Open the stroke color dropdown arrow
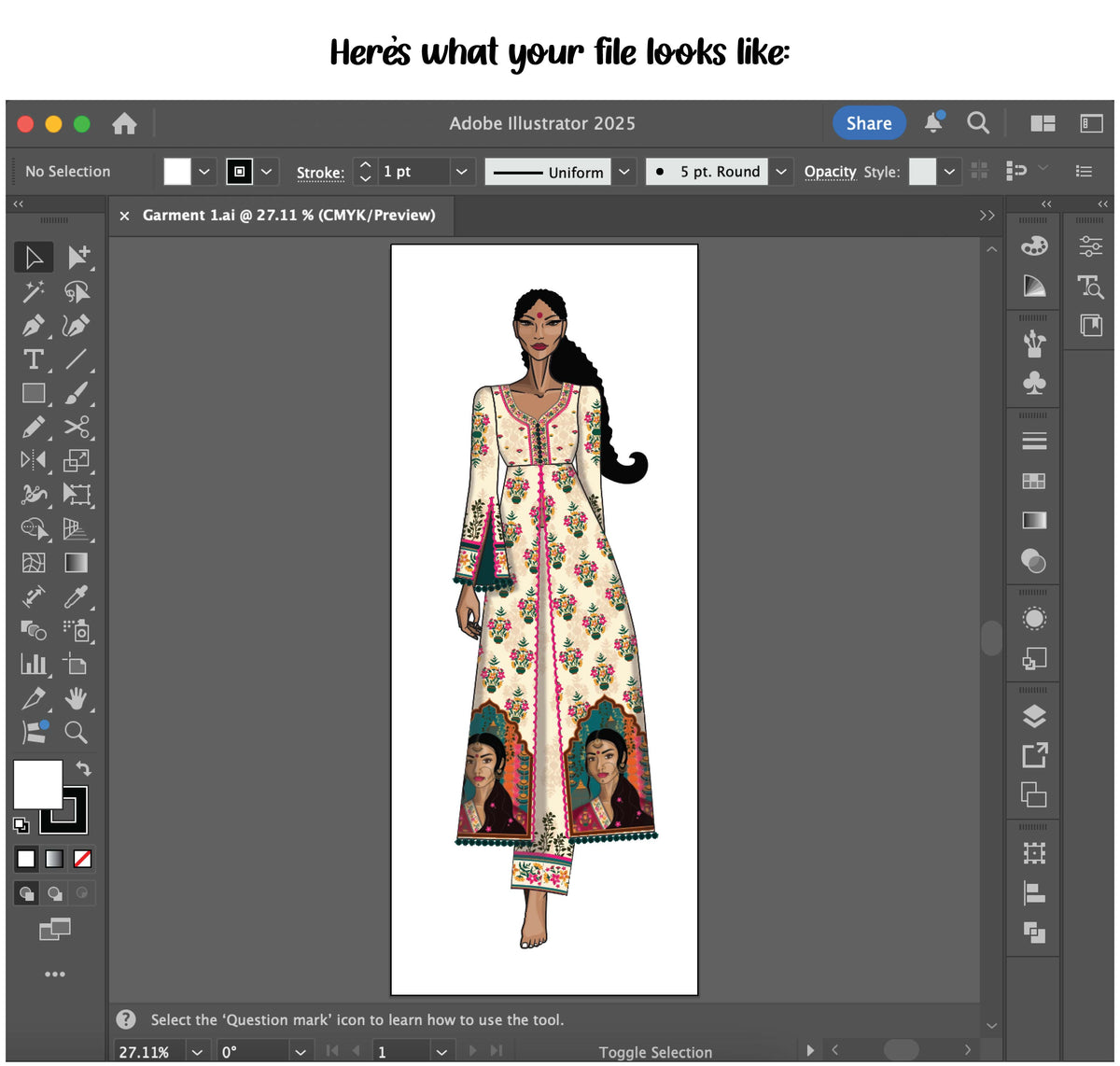 click(267, 172)
